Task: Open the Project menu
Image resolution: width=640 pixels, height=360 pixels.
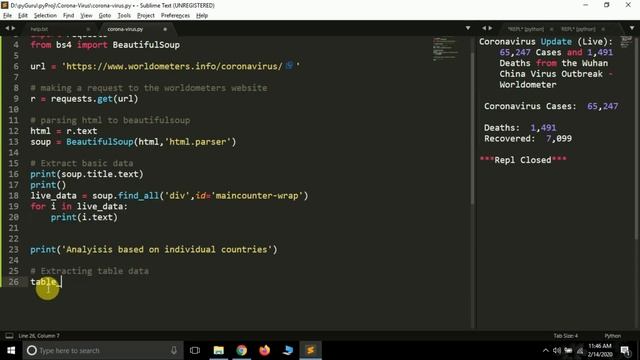Action: pos(146,16)
